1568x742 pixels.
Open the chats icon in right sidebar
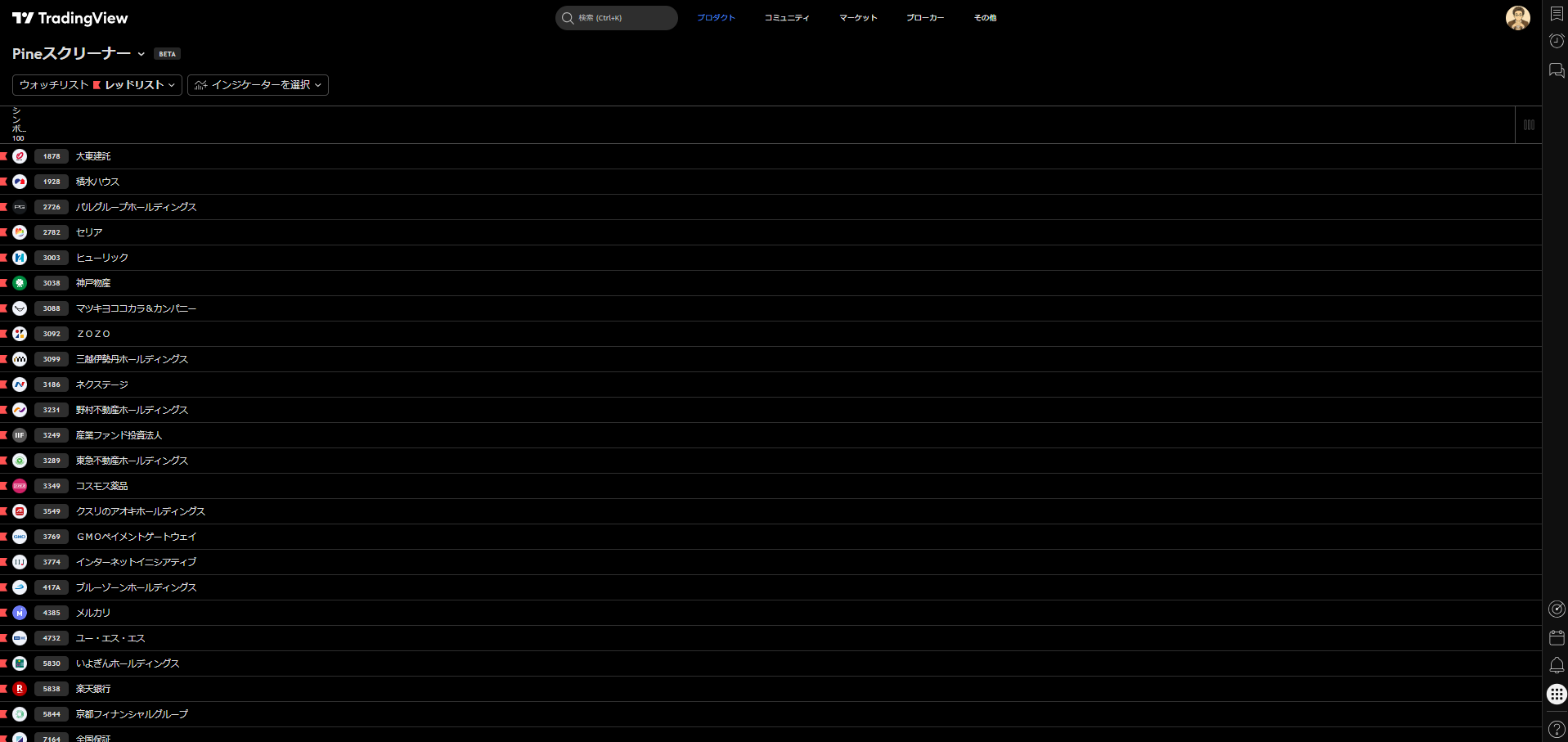tap(1557, 70)
